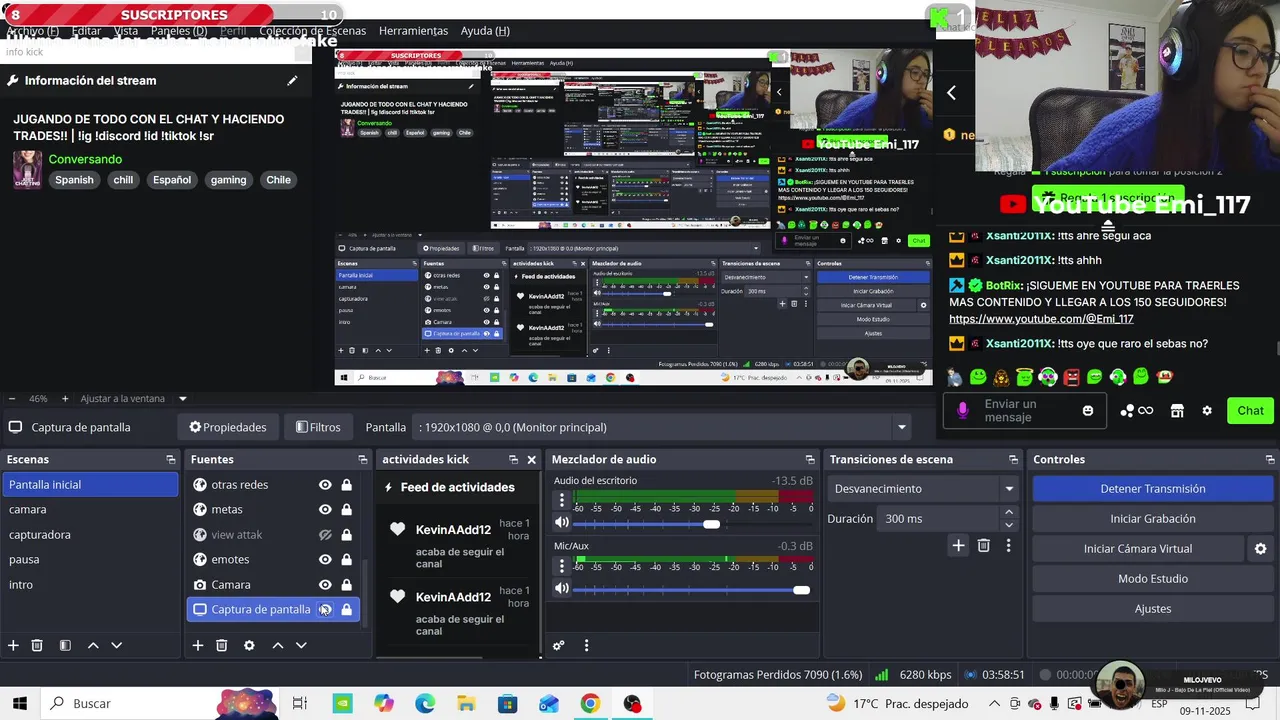Open the Herramientas menu
This screenshot has height=720, width=1280.
point(413,31)
